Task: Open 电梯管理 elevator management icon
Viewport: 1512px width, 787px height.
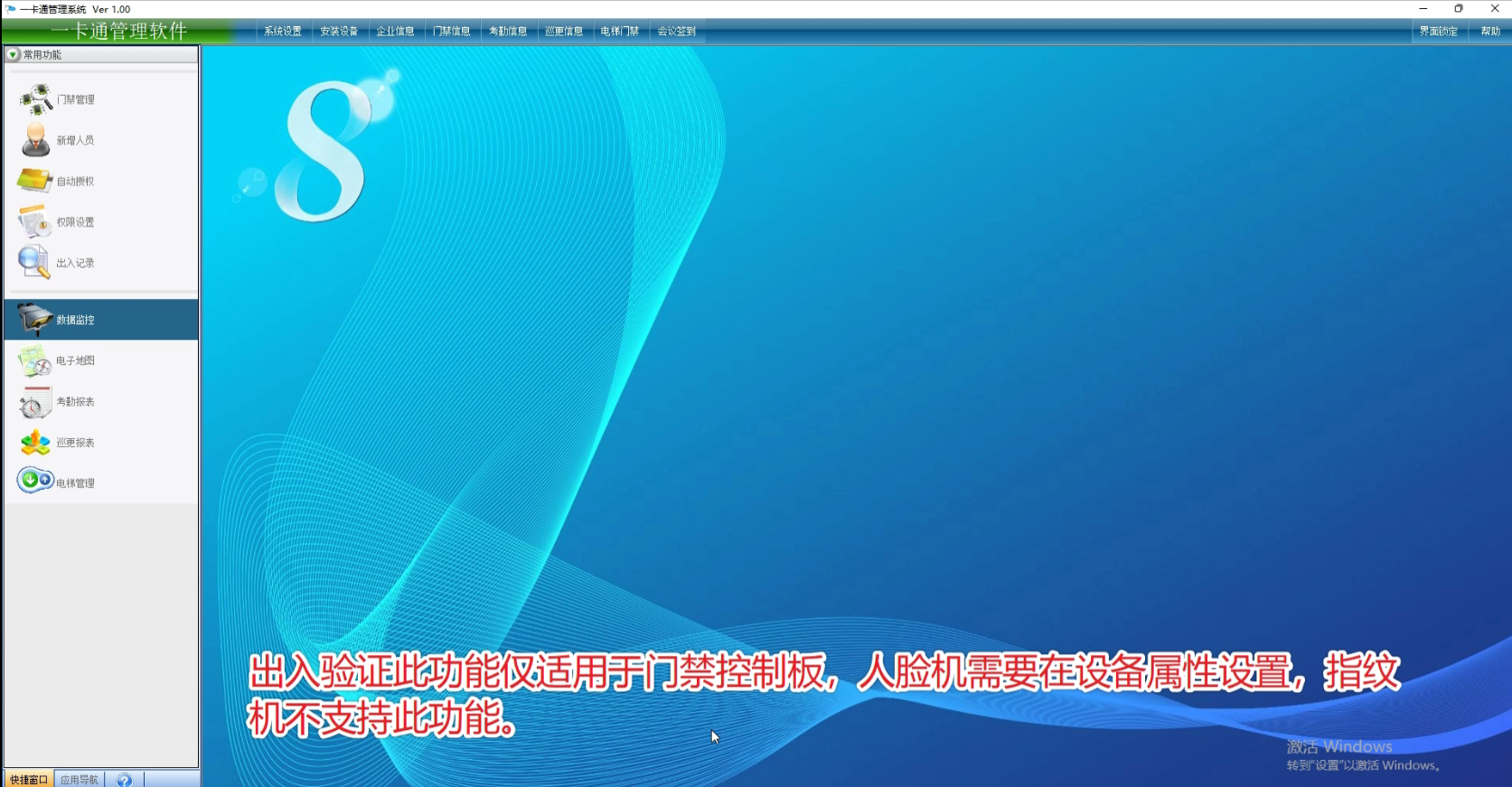Action: pyautogui.click(x=35, y=481)
